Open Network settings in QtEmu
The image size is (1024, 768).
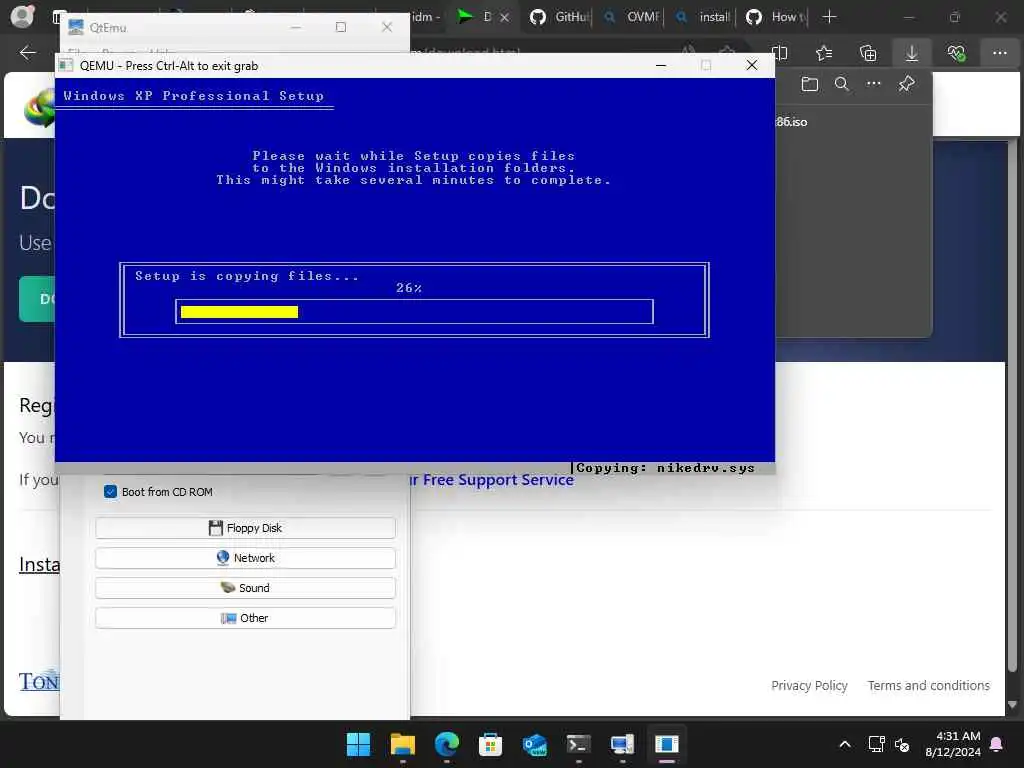[x=245, y=558]
